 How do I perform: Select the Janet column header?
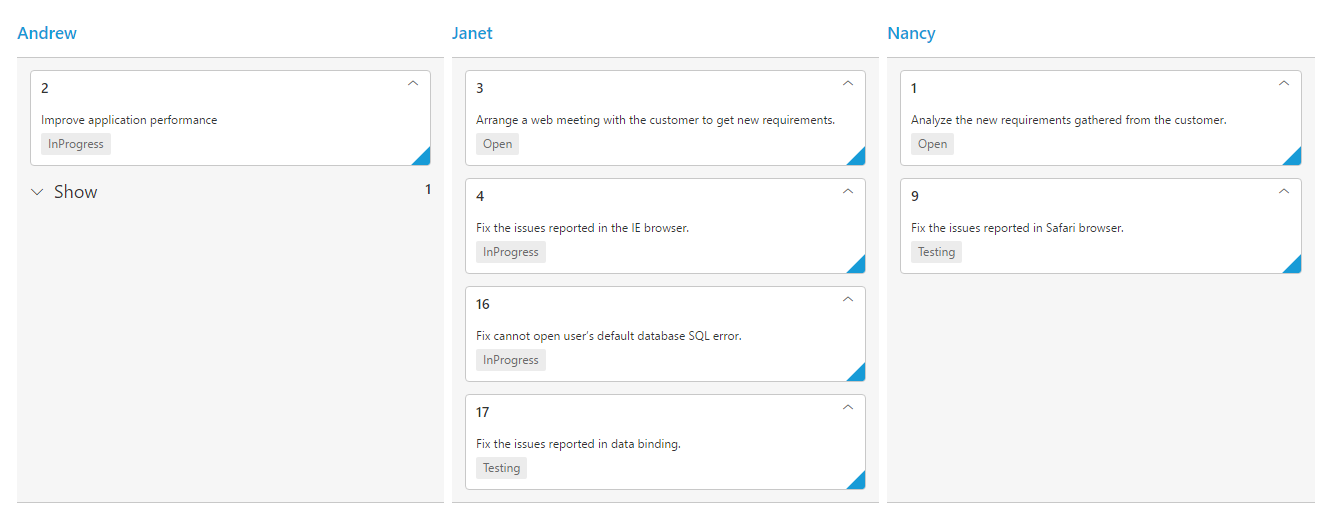[472, 33]
